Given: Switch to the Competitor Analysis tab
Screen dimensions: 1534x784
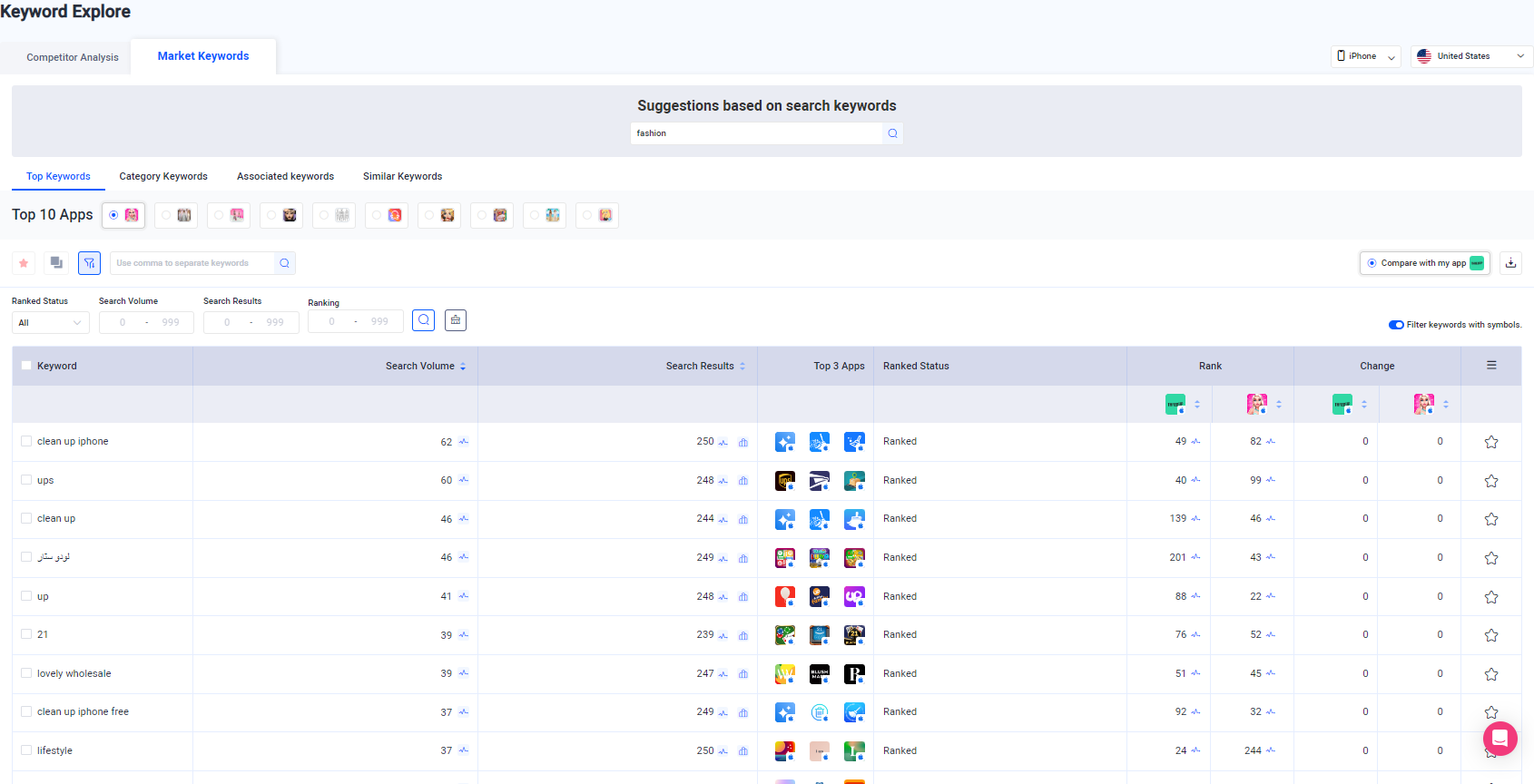Looking at the screenshot, I should (73, 57).
